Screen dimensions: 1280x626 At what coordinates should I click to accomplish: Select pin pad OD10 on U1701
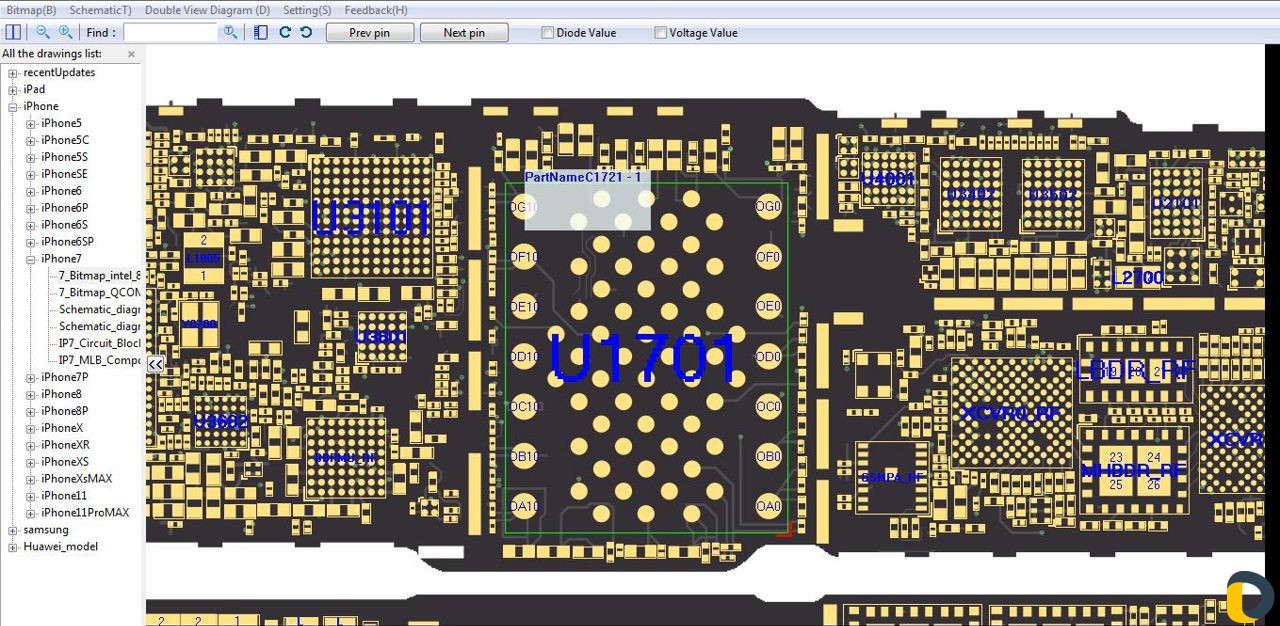click(524, 357)
